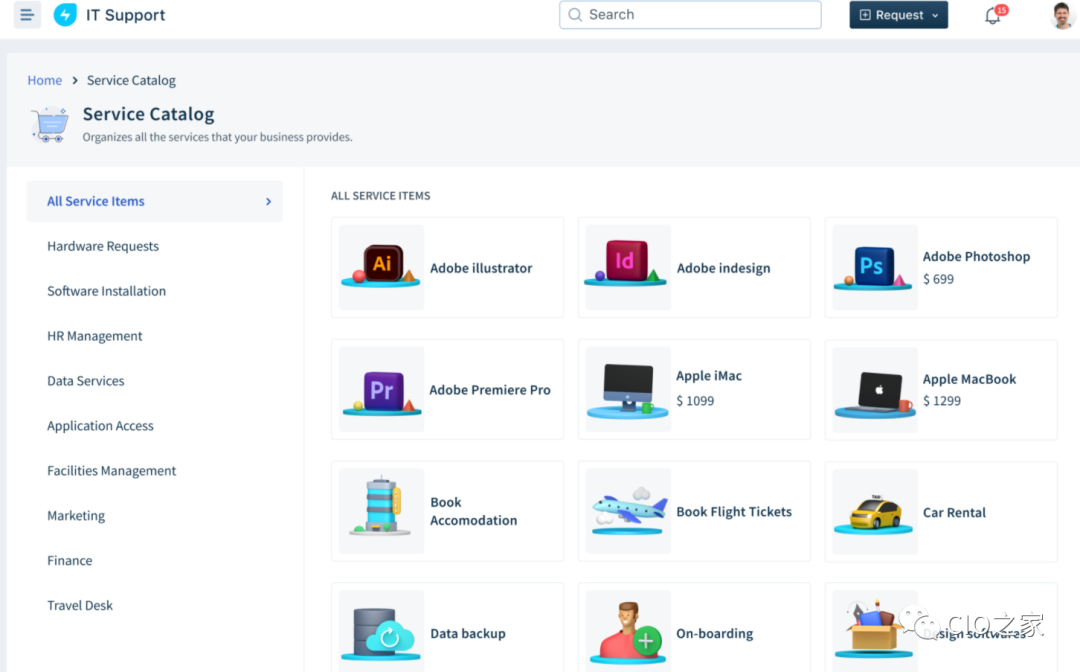Screen dimensions: 1080x672
Task: Select Hardware Requests category
Action: (103, 246)
